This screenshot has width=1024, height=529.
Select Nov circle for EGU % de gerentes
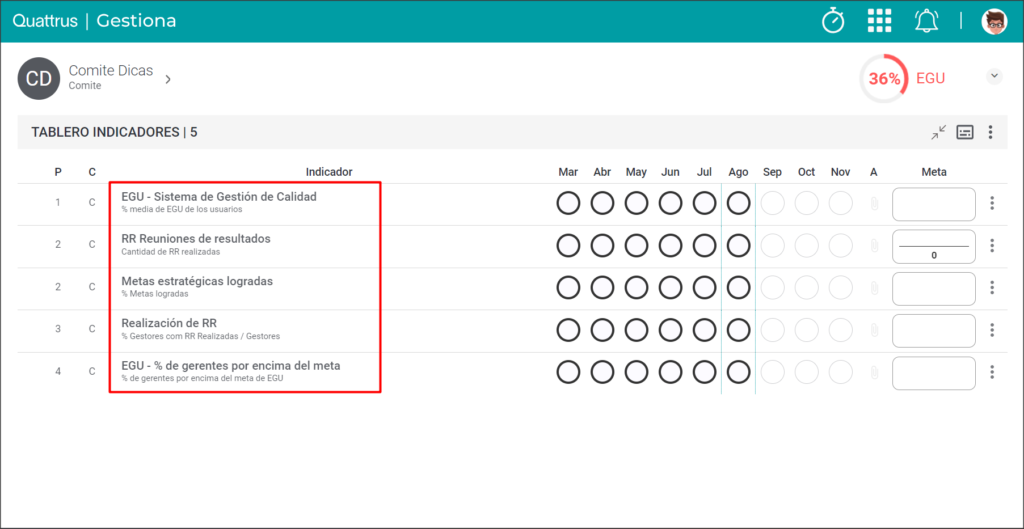[x=840, y=372]
